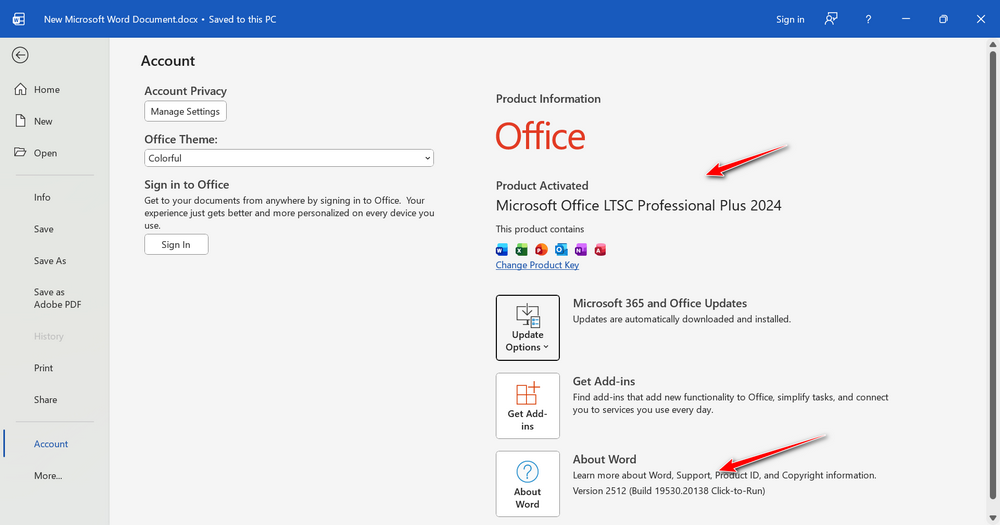
Task: Click Microsoft Office LTSC Professional Plus 2024 text
Action: [x=638, y=205]
